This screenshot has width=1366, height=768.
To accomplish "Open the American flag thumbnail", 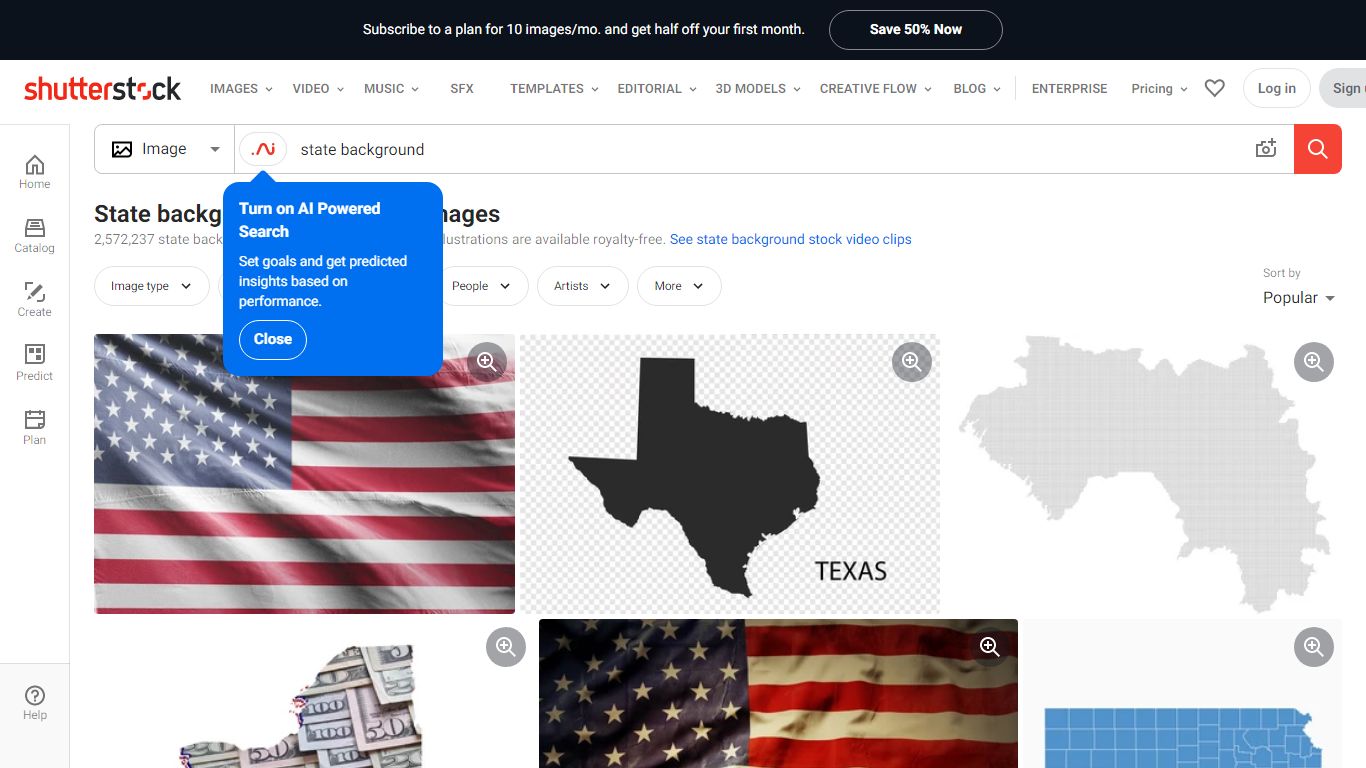I will pyautogui.click(x=304, y=473).
